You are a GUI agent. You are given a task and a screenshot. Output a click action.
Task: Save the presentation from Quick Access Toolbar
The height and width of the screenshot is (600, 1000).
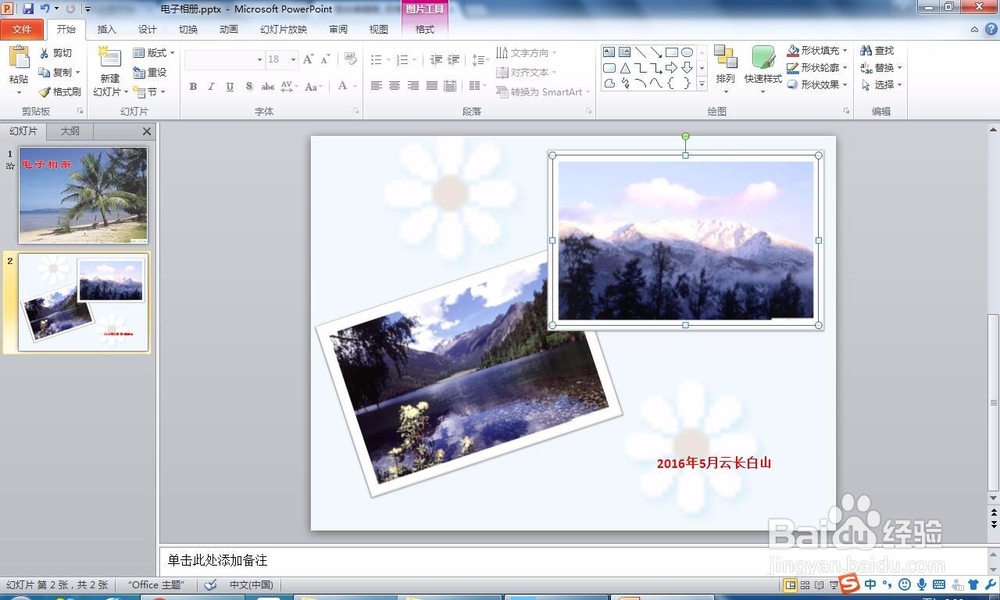[28, 9]
